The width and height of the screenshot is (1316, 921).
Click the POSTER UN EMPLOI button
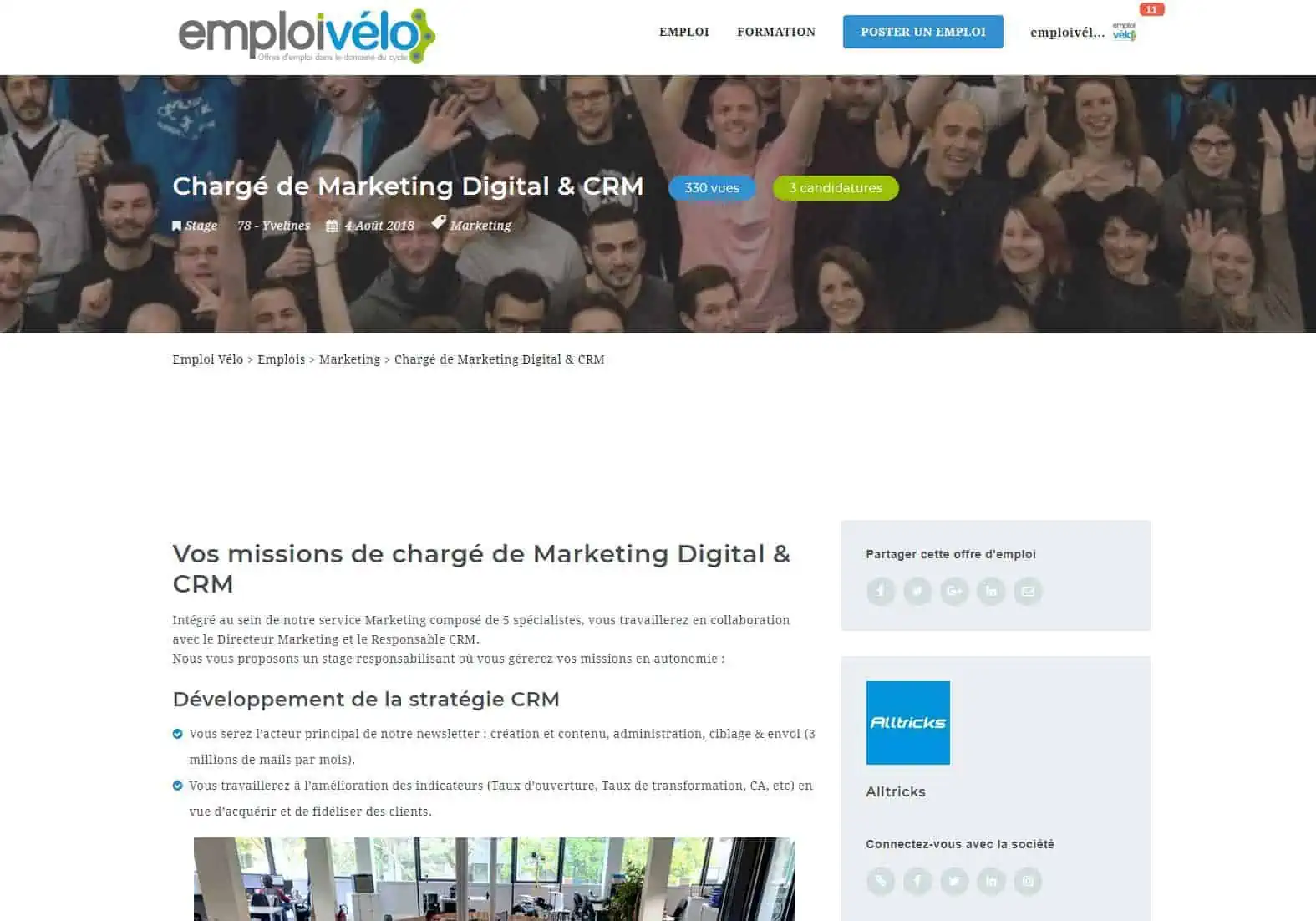923,32
